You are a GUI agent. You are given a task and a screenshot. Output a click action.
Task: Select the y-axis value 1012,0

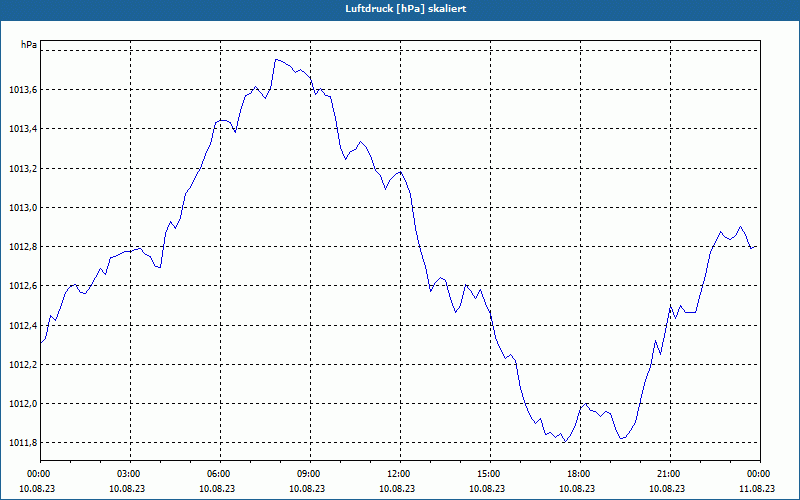click(22, 404)
